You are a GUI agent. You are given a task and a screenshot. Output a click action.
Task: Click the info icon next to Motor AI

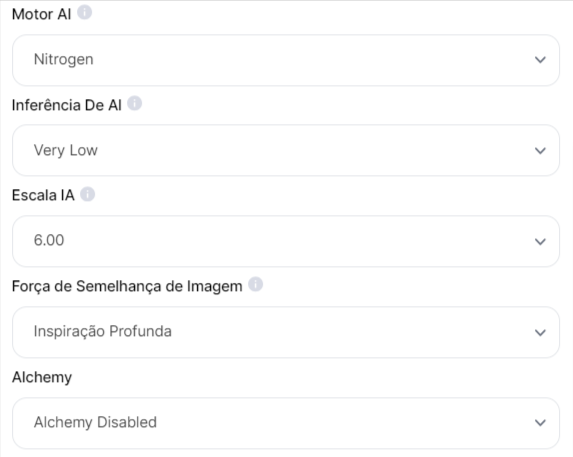tap(84, 13)
